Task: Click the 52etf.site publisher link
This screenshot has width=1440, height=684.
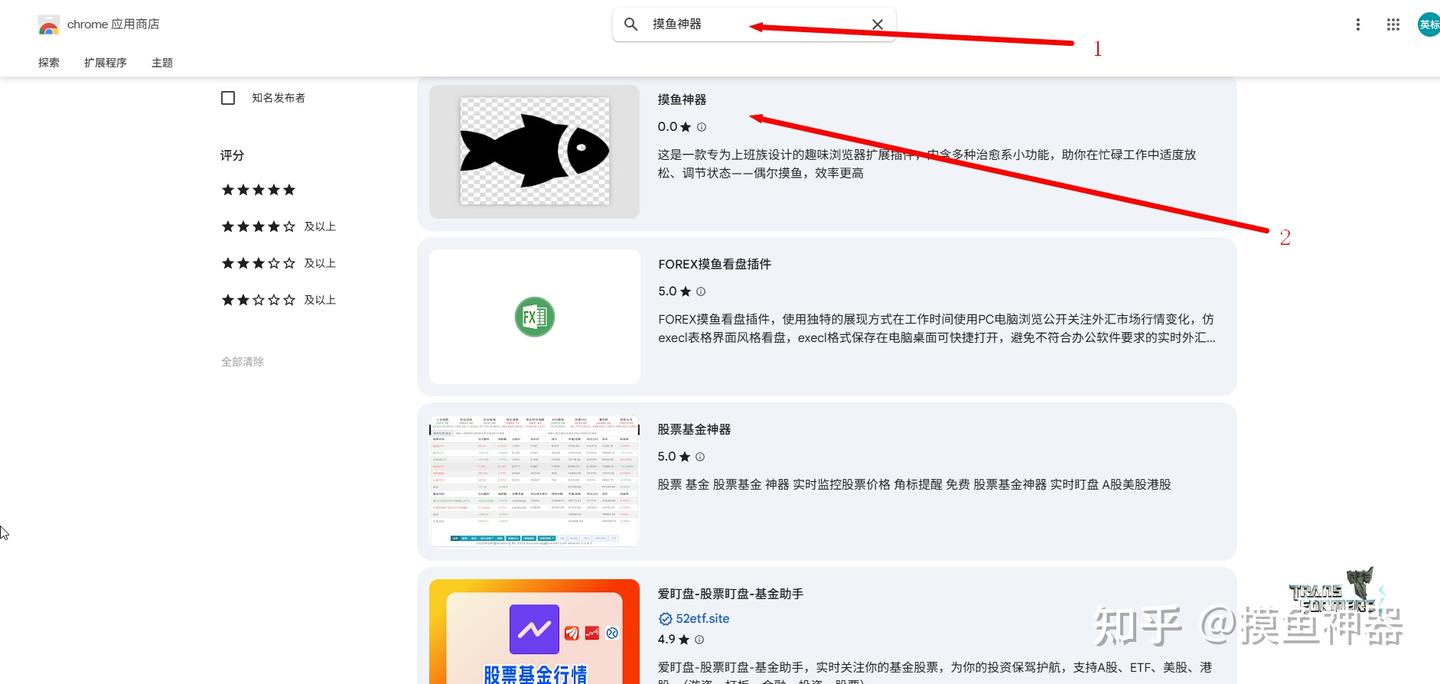Action: (x=703, y=619)
